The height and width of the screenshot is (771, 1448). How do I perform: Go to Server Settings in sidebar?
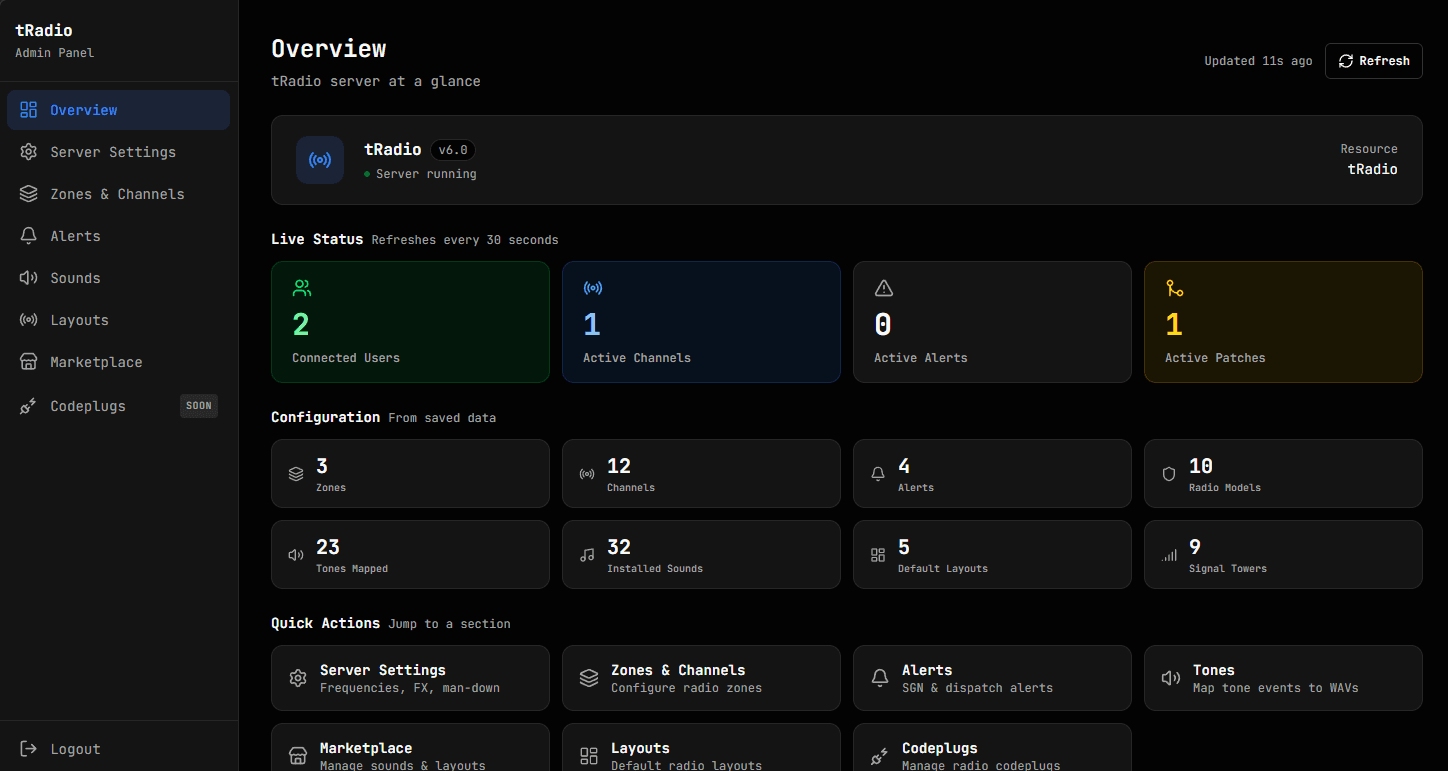click(119, 152)
